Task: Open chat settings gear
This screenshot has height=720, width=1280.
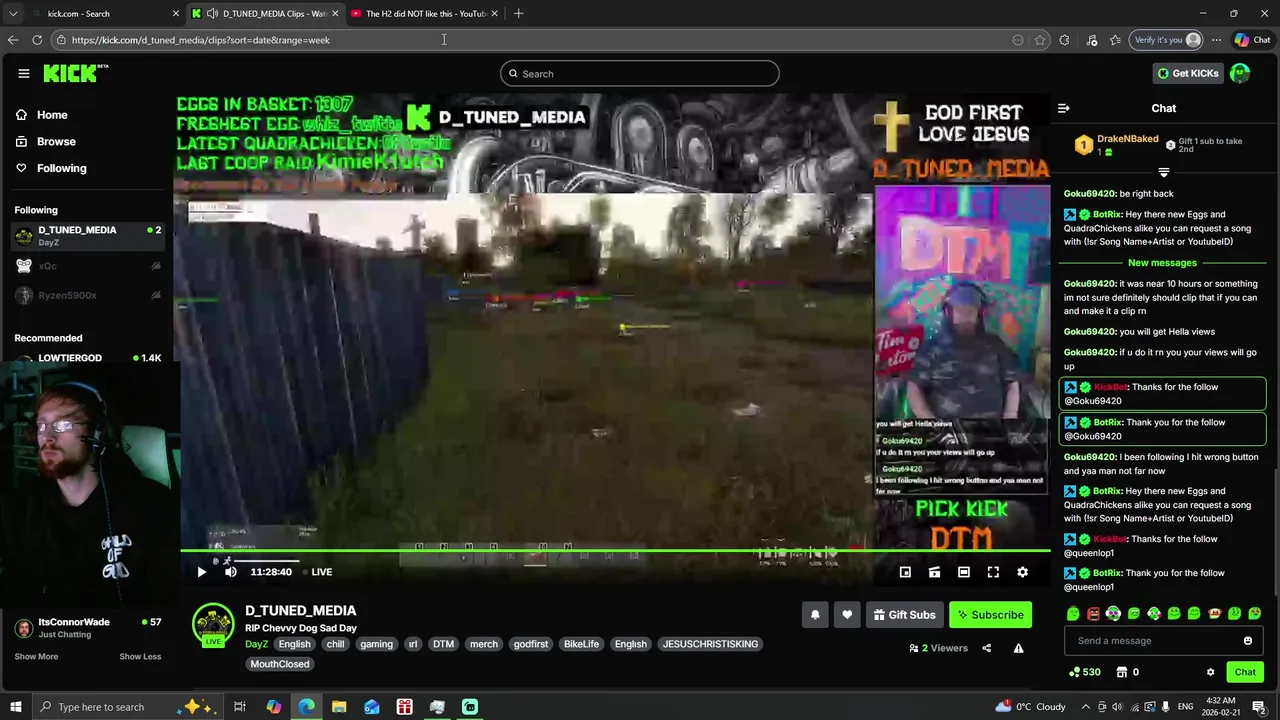Action: pyautogui.click(x=1210, y=672)
